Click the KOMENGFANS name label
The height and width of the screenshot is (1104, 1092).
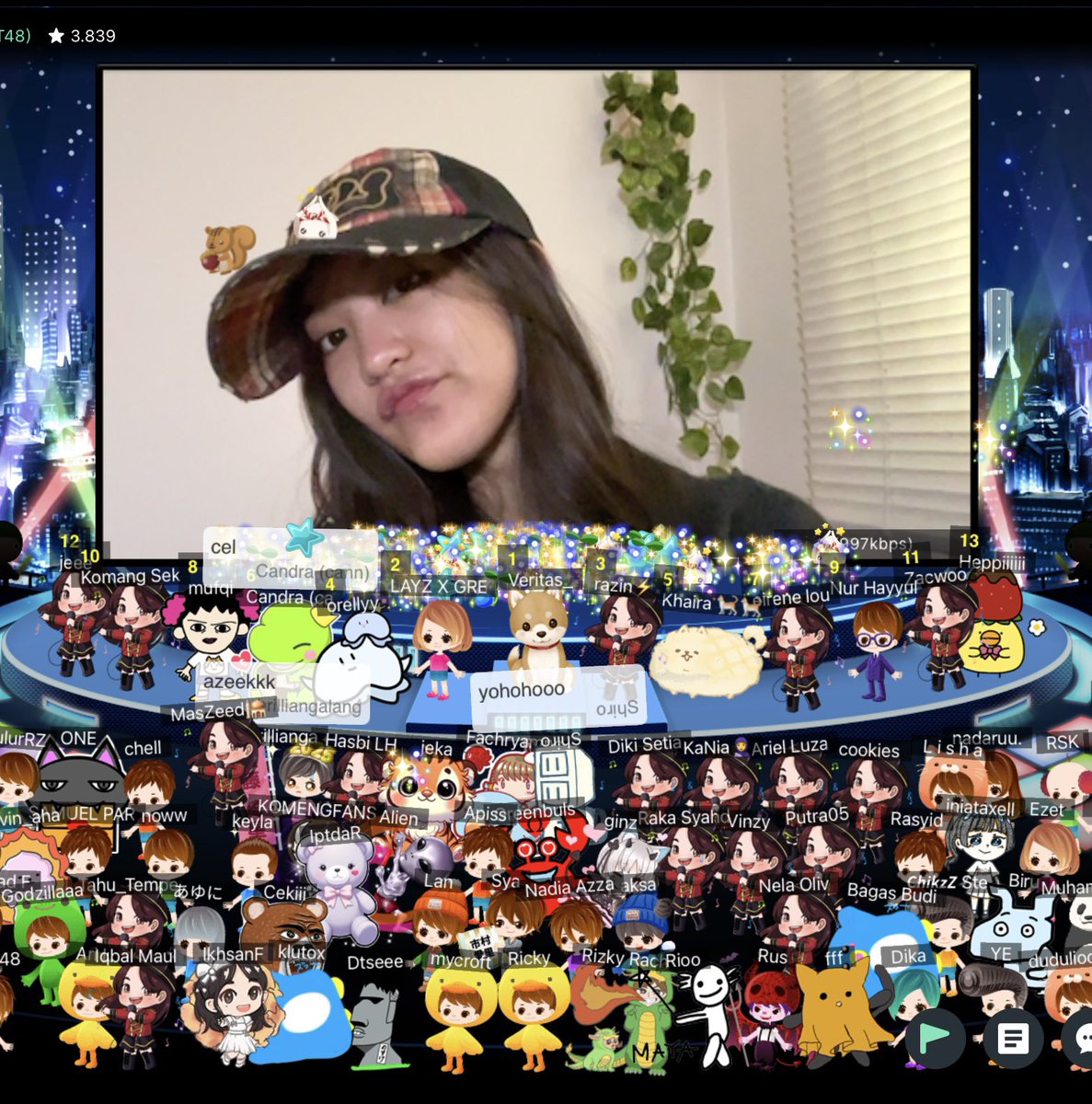(x=316, y=811)
